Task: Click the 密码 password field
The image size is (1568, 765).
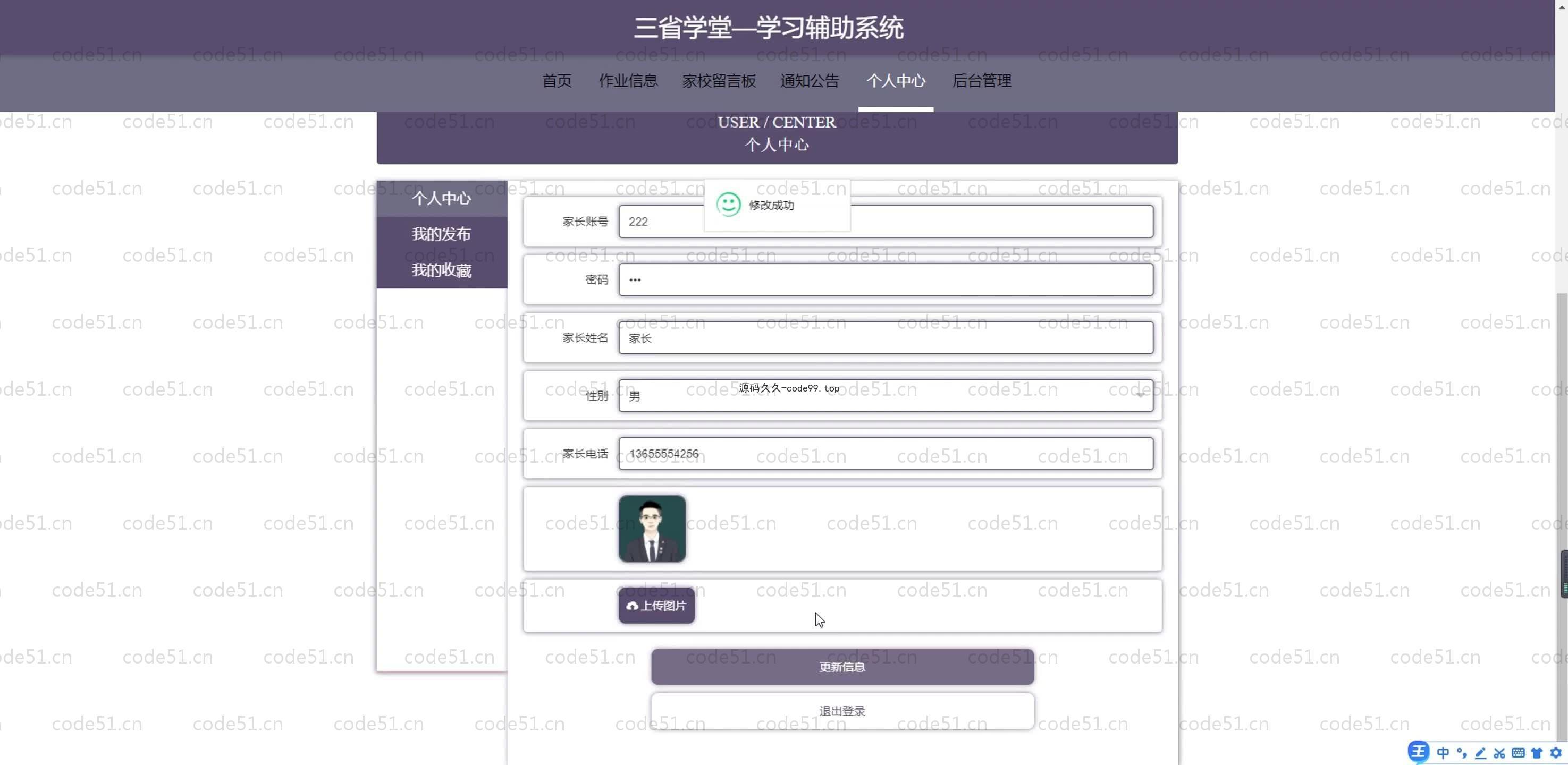Action: [x=886, y=280]
